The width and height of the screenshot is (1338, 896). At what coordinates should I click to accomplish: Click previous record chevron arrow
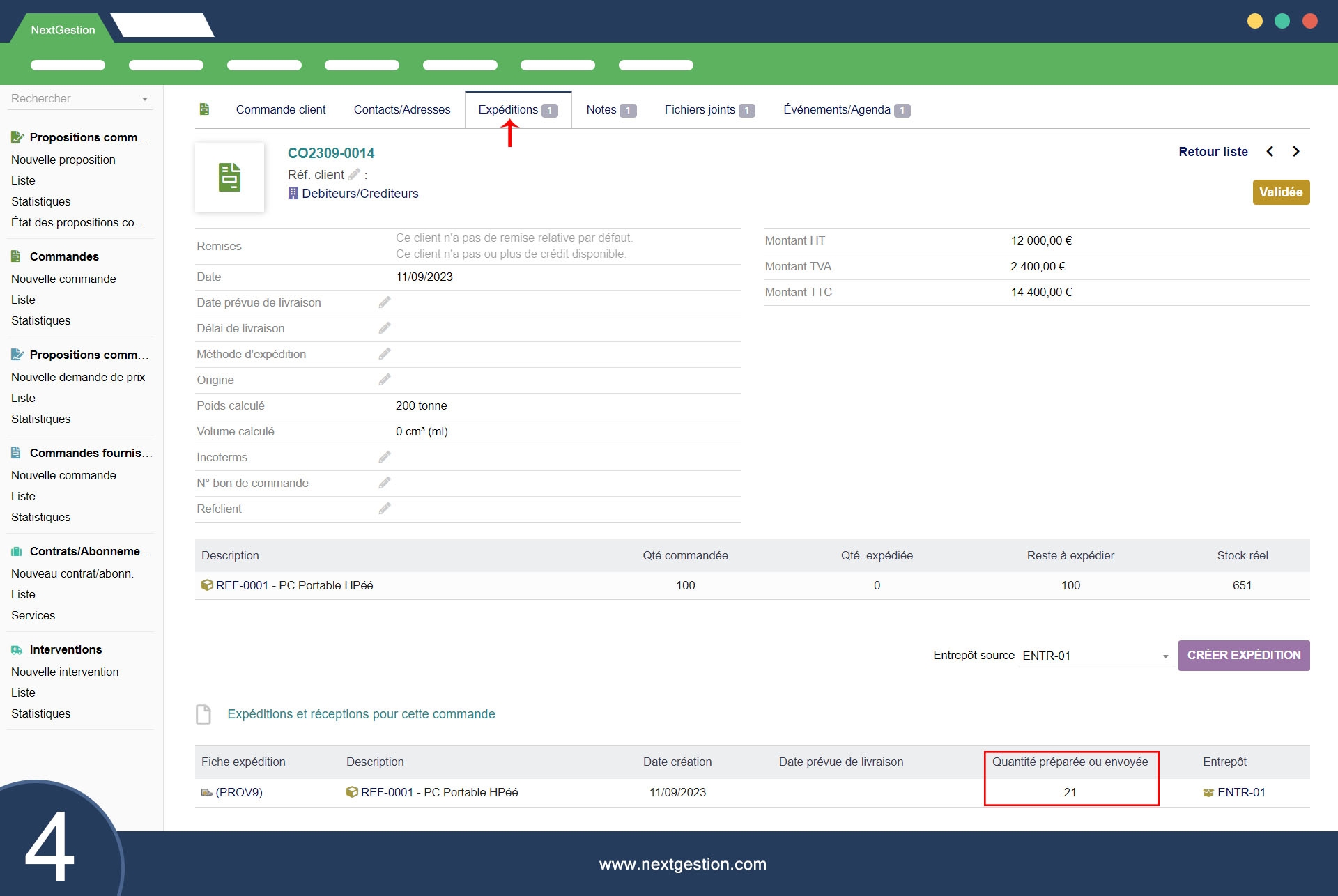point(1270,152)
